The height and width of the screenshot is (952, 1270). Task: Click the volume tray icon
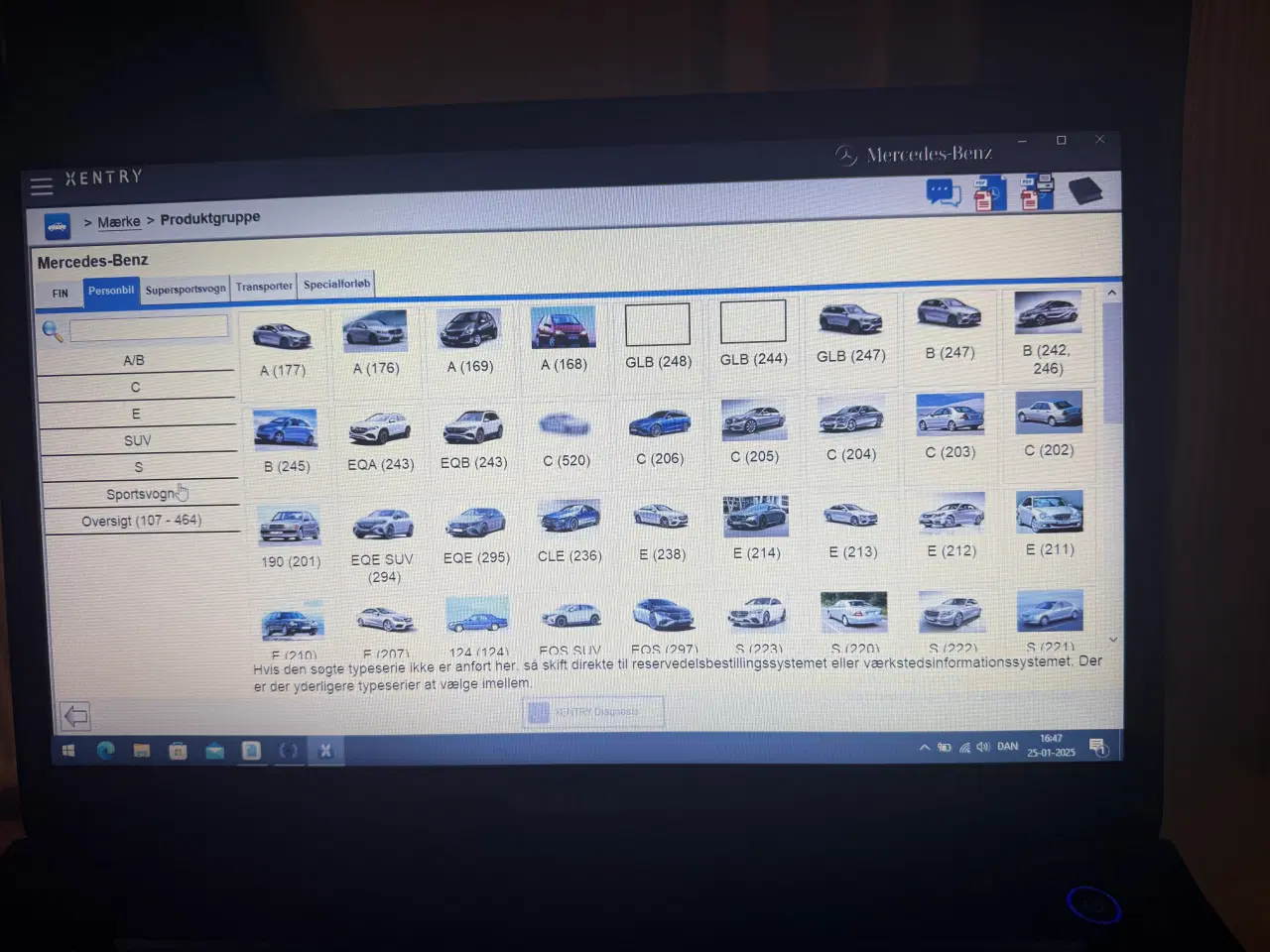pyautogui.click(x=982, y=747)
